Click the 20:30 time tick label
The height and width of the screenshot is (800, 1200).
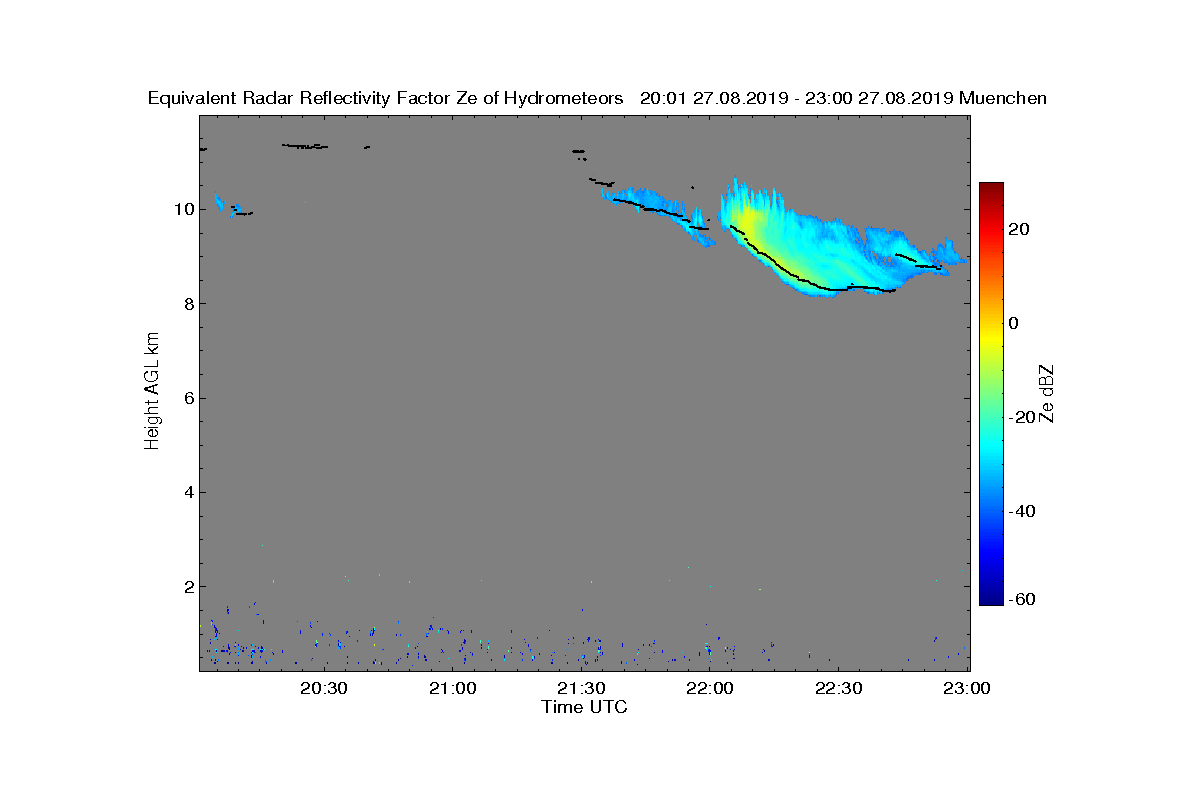pos(323,689)
